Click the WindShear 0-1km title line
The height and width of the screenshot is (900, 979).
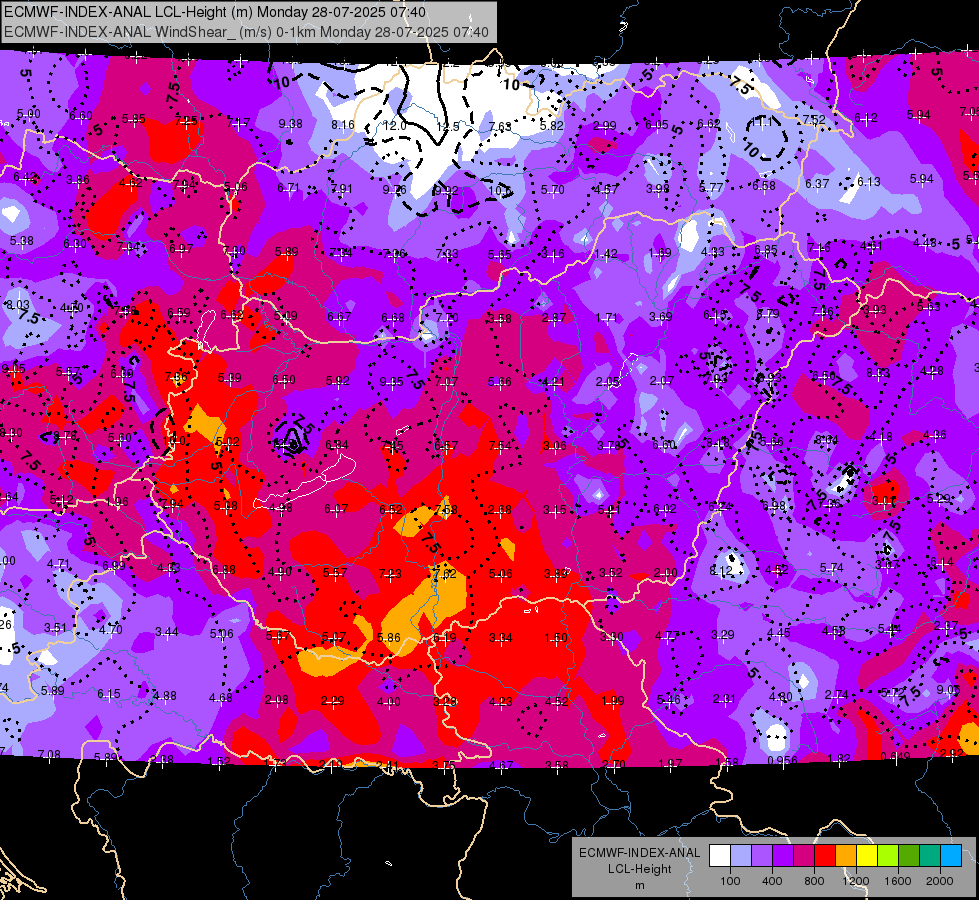246,32
